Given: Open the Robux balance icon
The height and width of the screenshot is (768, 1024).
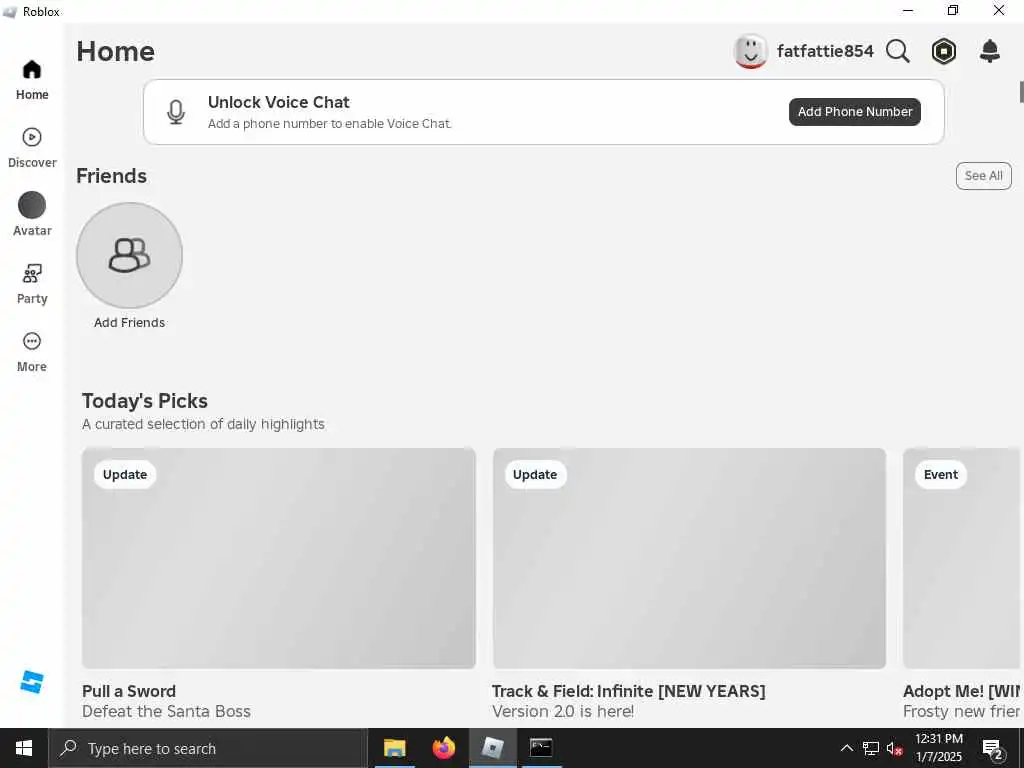Looking at the screenshot, I should pyautogui.click(x=944, y=51).
